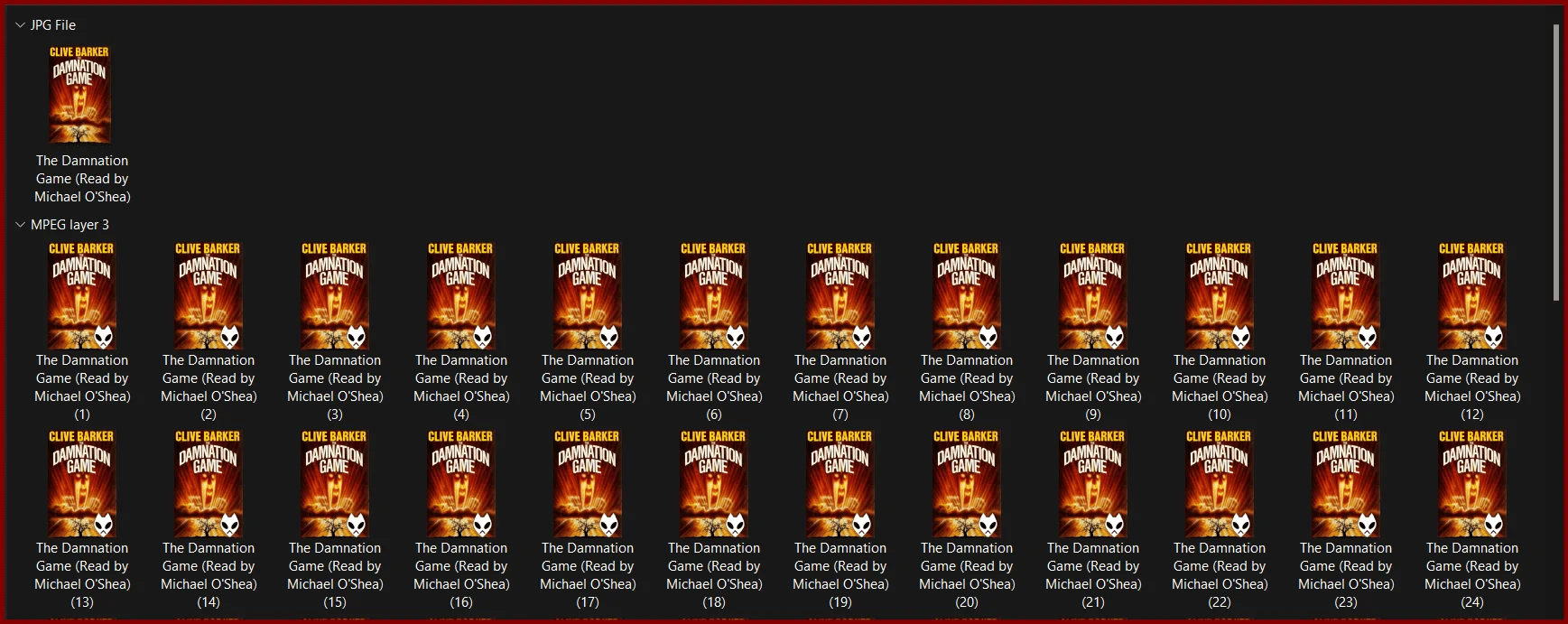The width and height of the screenshot is (1568, 624).
Task: Select MP3 file numbered (19)
Action: tap(840, 519)
